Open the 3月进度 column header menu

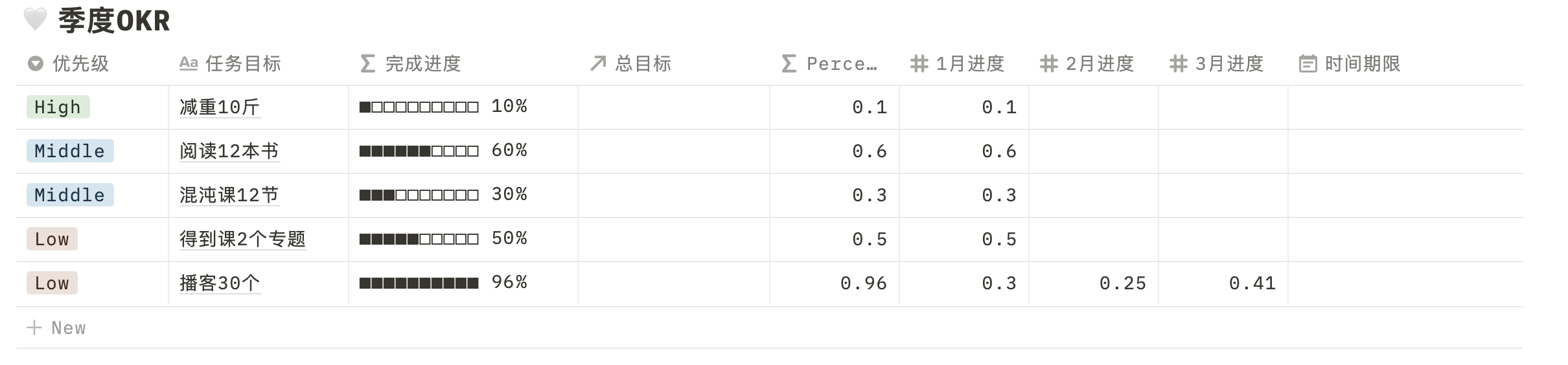click(x=1223, y=63)
